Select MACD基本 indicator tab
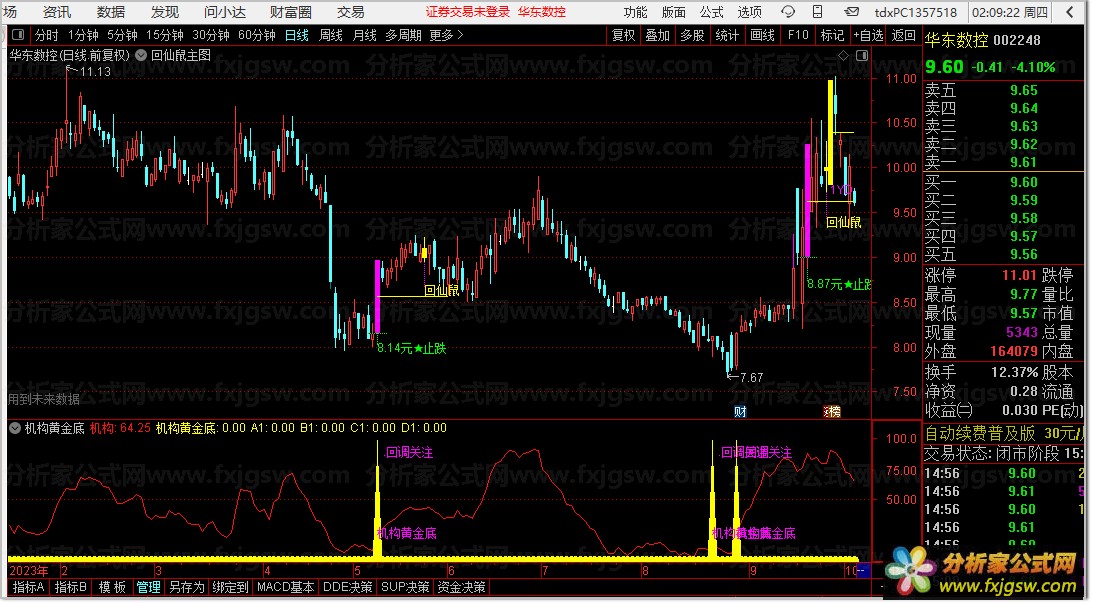Image resolution: width=1093 pixels, height=603 pixels. 286,588
